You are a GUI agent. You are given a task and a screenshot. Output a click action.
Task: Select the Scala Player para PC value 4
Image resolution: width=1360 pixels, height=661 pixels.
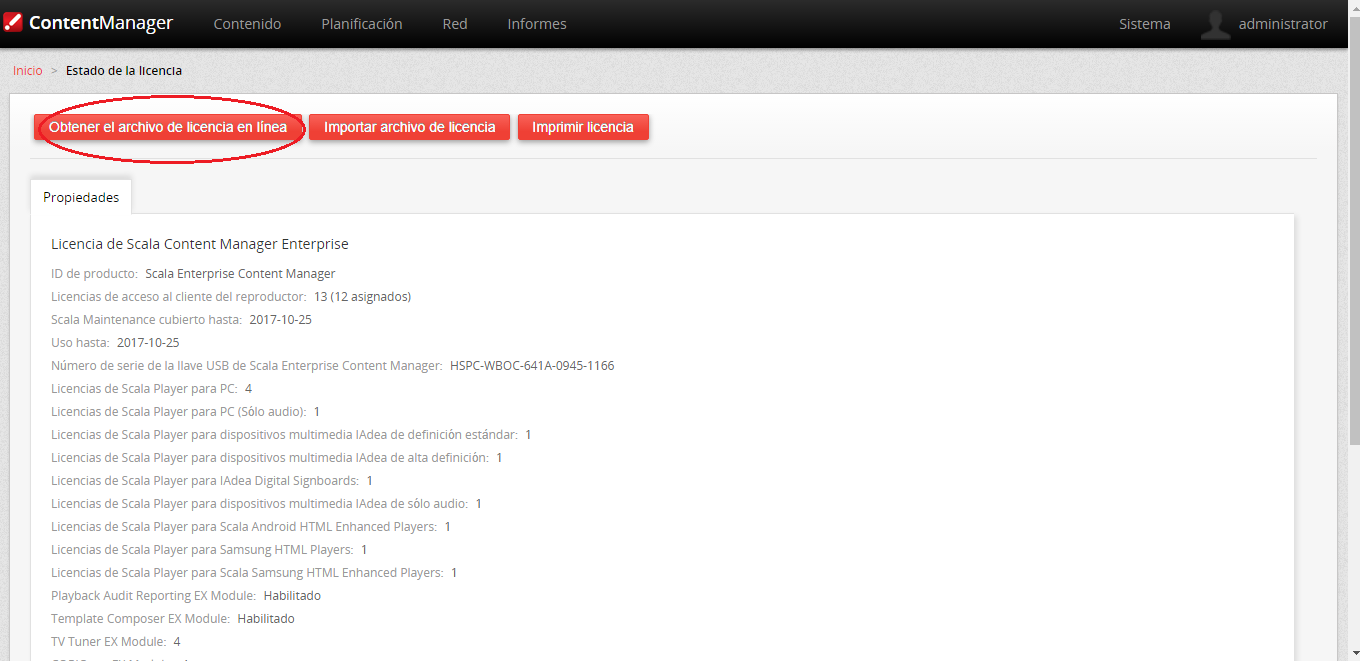pos(249,389)
